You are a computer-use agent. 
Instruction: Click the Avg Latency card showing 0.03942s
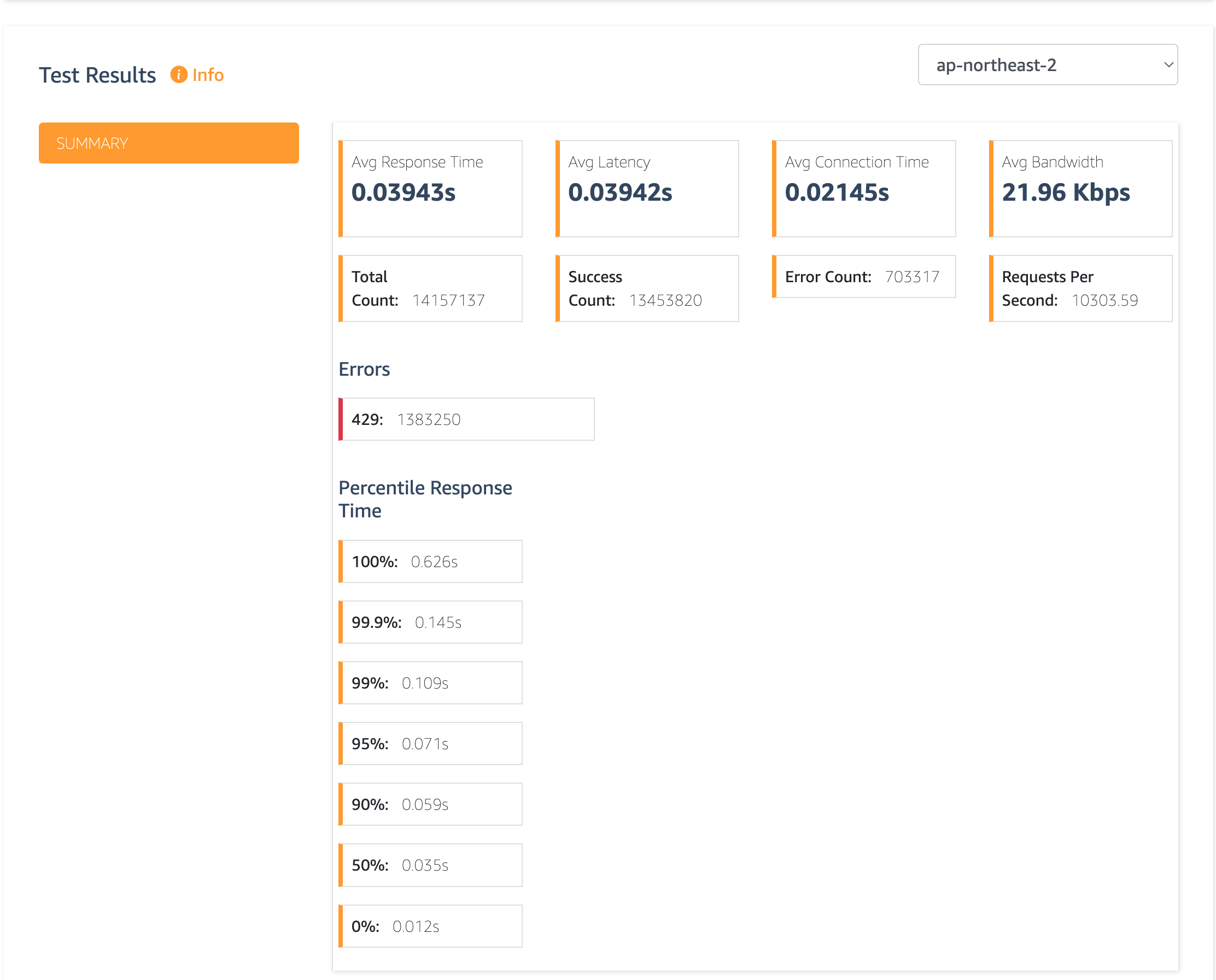click(647, 189)
